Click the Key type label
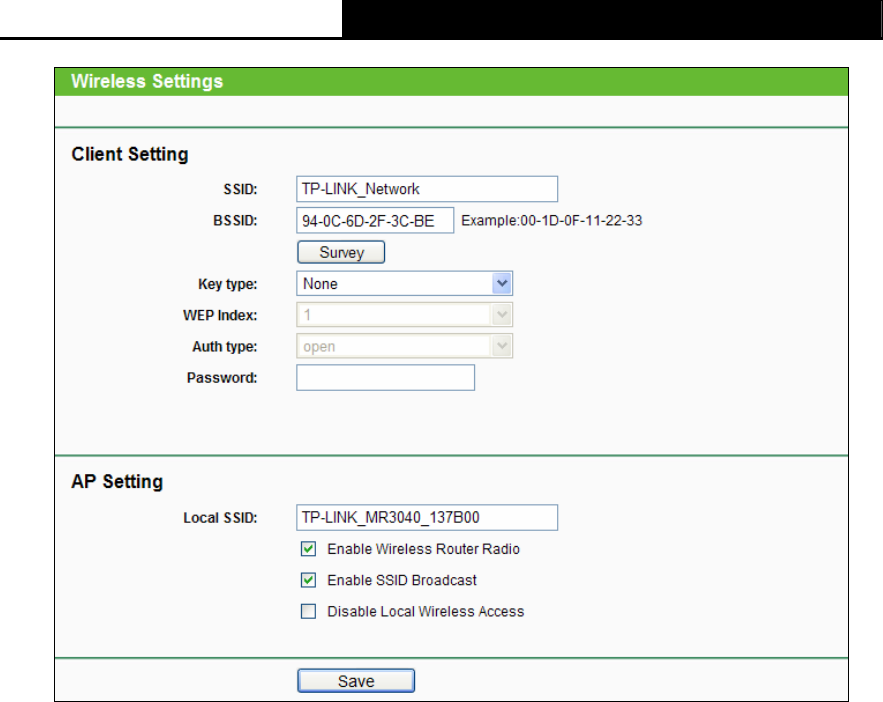Screen dimensions: 883x702 pos(228,284)
